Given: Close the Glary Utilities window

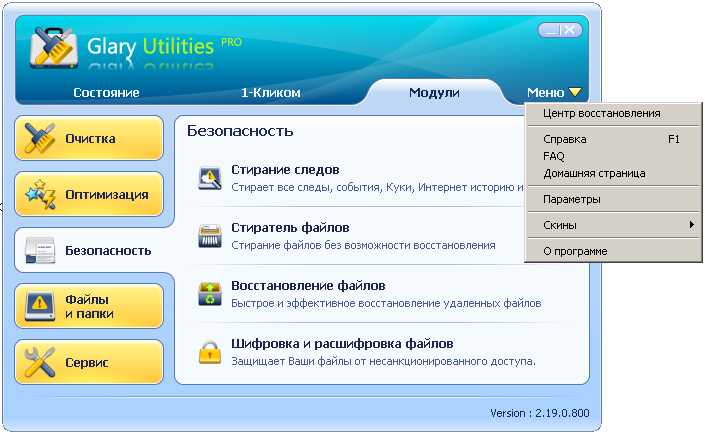Looking at the screenshot, I should (569, 30).
